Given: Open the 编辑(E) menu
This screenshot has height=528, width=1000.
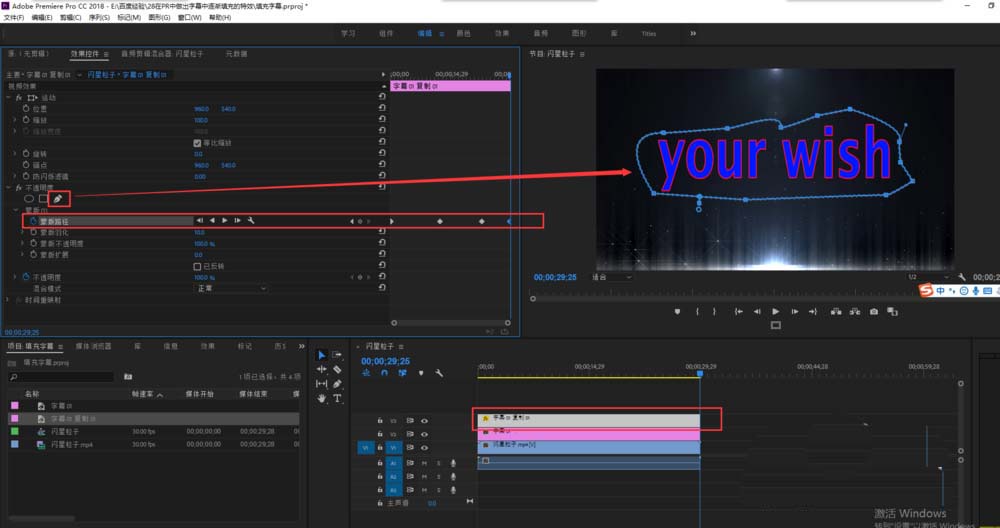Looking at the screenshot, I should tap(42, 17).
